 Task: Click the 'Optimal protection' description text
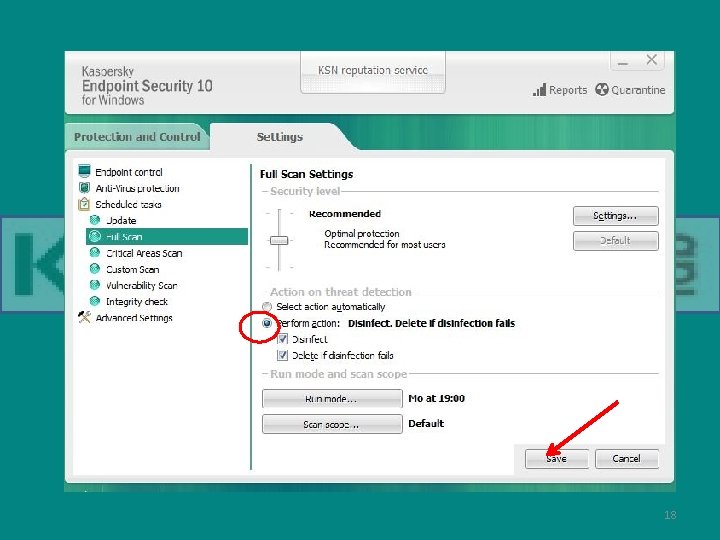click(362, 233)
